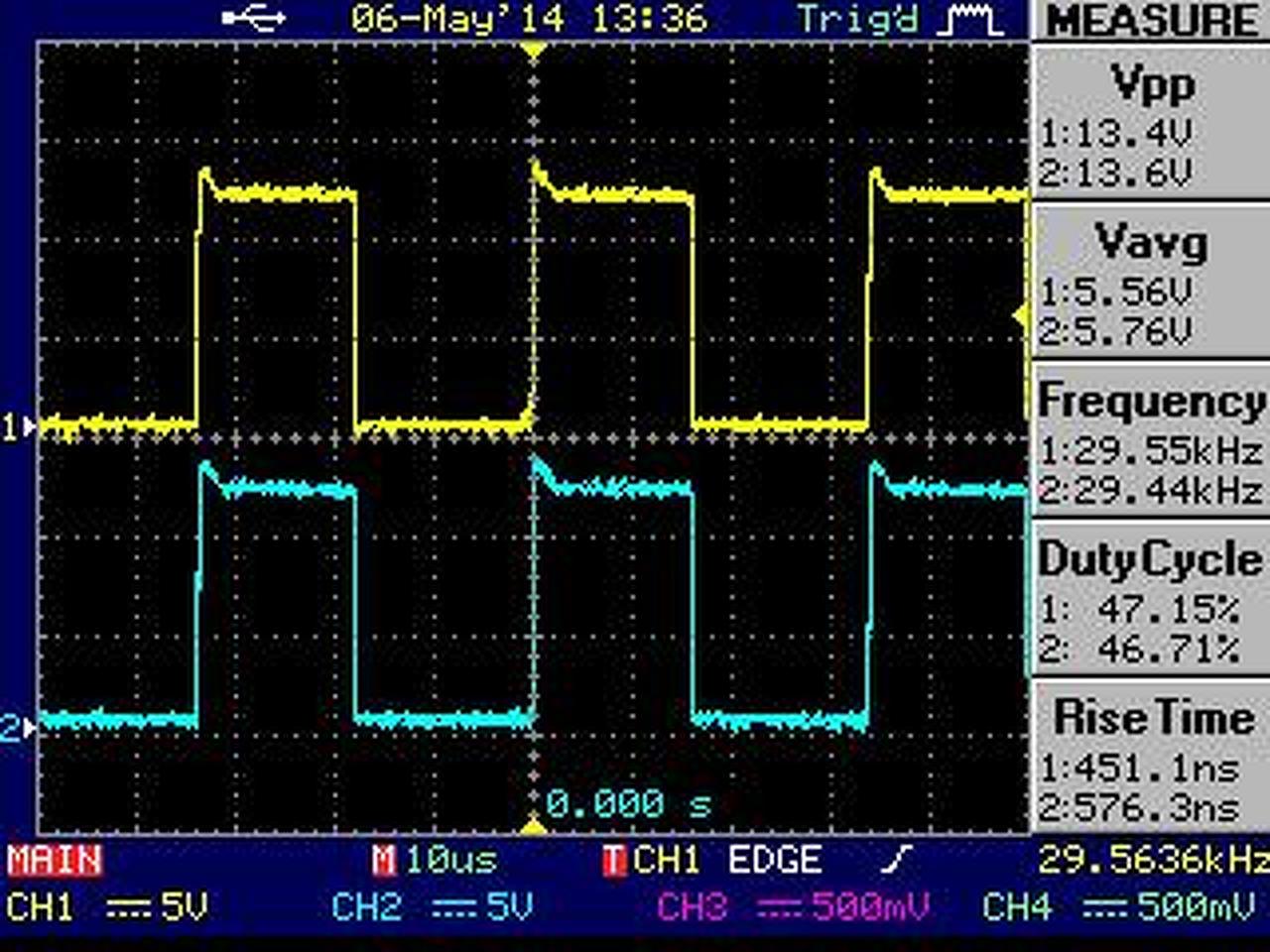Image resolution: width=1270 pixels, height=952 pixels.
Task: Click the red M timebase icon
Action: click(x=384, y=860)
